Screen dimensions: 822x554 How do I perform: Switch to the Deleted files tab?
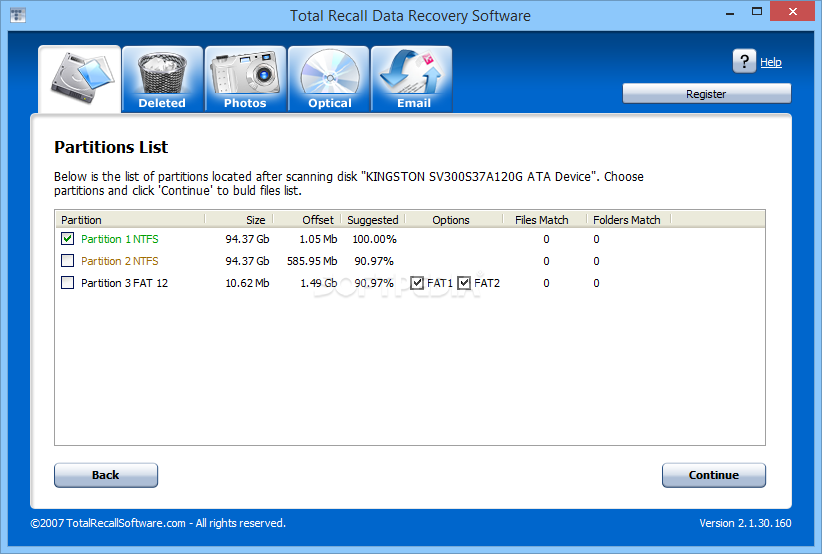(162, 79)
